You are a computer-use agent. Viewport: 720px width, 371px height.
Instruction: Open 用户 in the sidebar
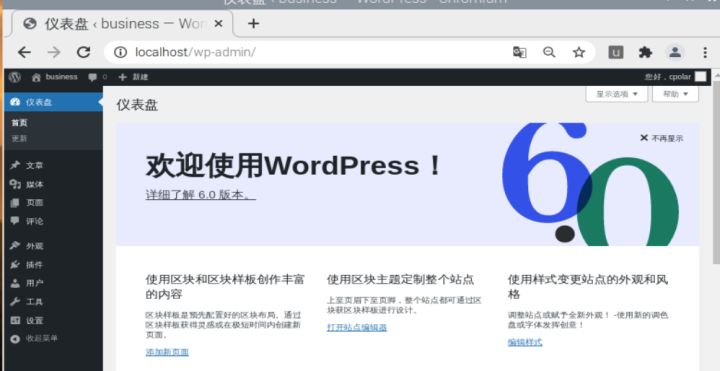coord(53,283)
